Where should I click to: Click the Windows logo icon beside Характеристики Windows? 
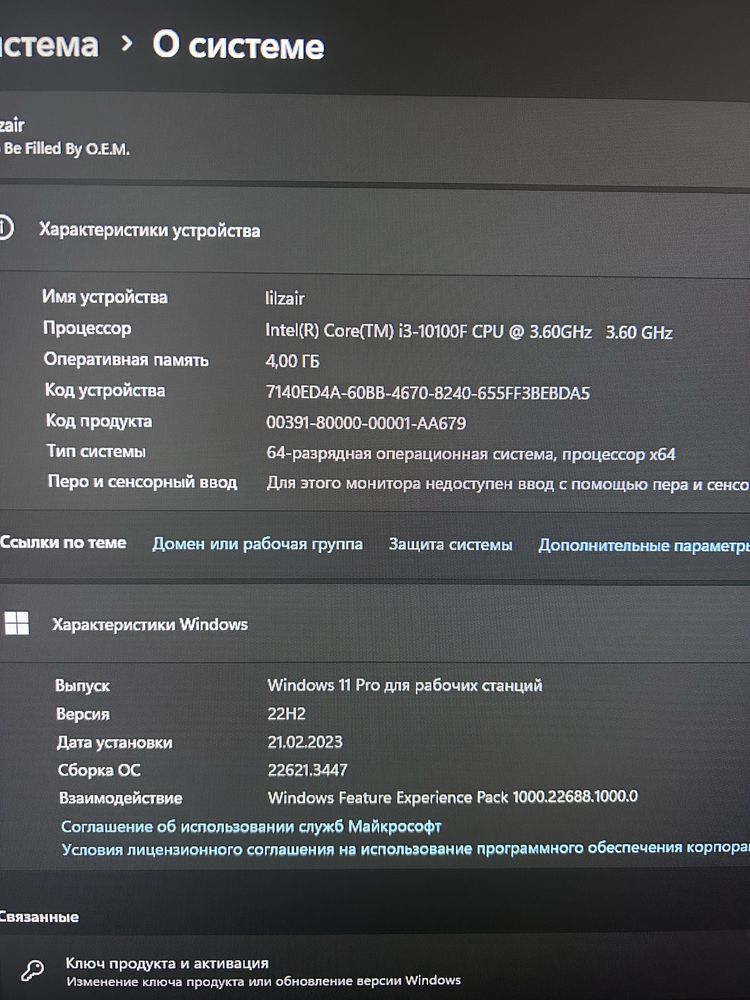point(17,623)
